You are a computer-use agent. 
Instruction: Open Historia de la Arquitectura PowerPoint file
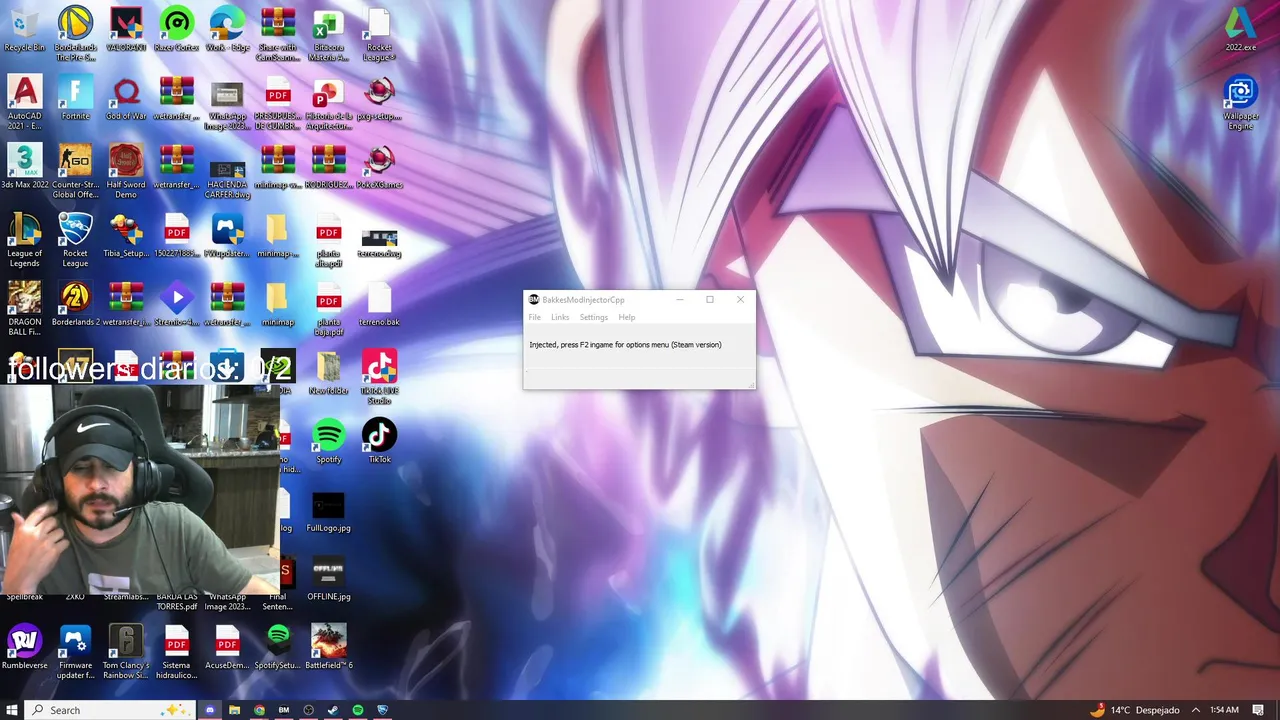(x=328, y=102)
